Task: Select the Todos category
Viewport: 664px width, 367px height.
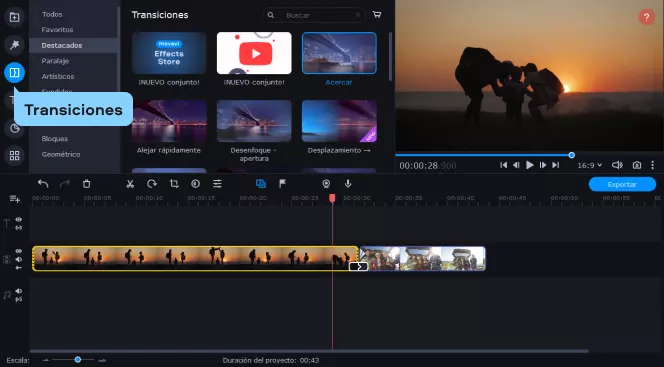Action: [52, 14]
